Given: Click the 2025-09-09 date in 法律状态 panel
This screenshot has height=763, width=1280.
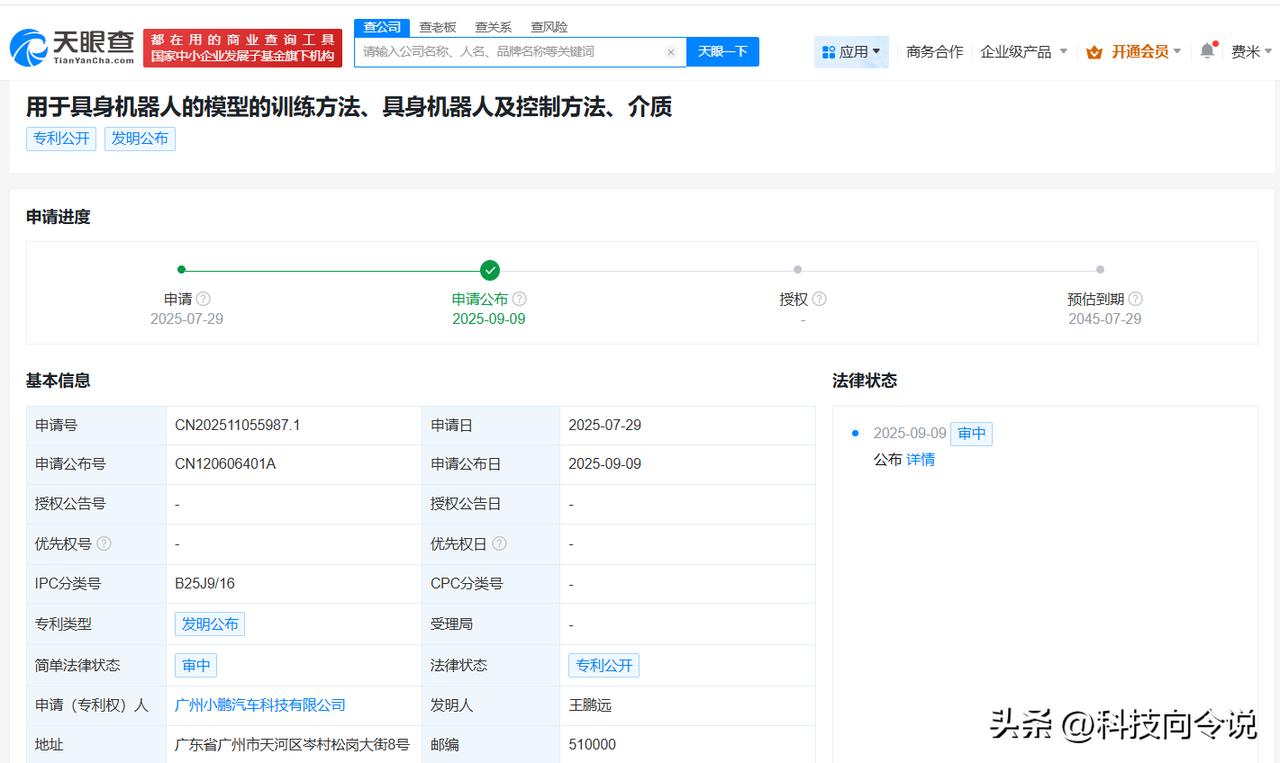Looking at the screenshot, I should pyautogui.click(x=910, y=433).
